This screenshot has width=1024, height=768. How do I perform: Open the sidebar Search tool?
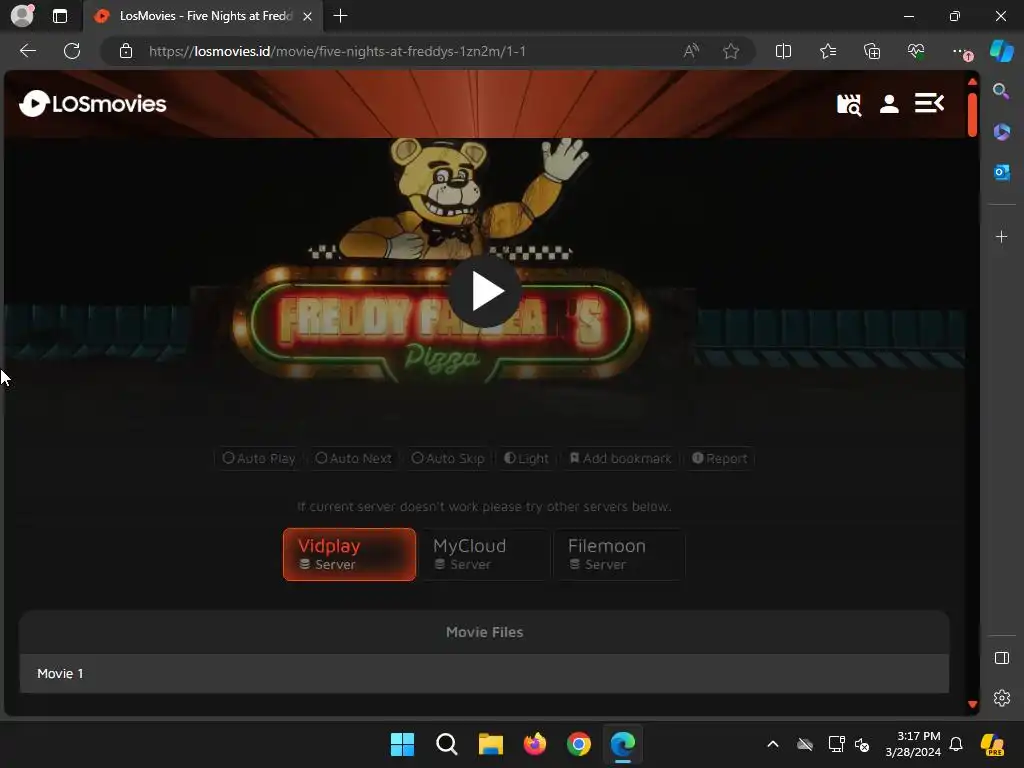pyautogui.click(x=1001, y=91)
